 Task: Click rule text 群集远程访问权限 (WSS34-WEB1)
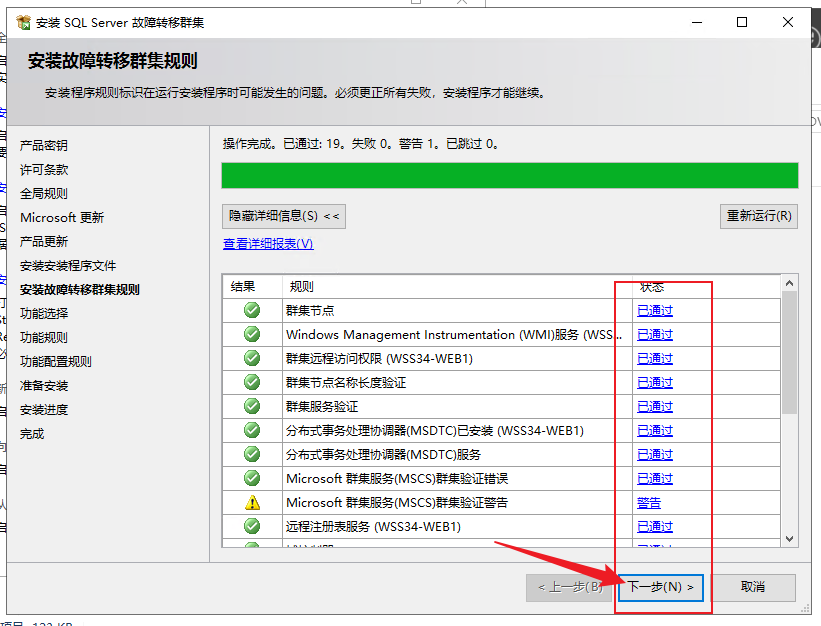pyautogui.click(x=379, y=359)
